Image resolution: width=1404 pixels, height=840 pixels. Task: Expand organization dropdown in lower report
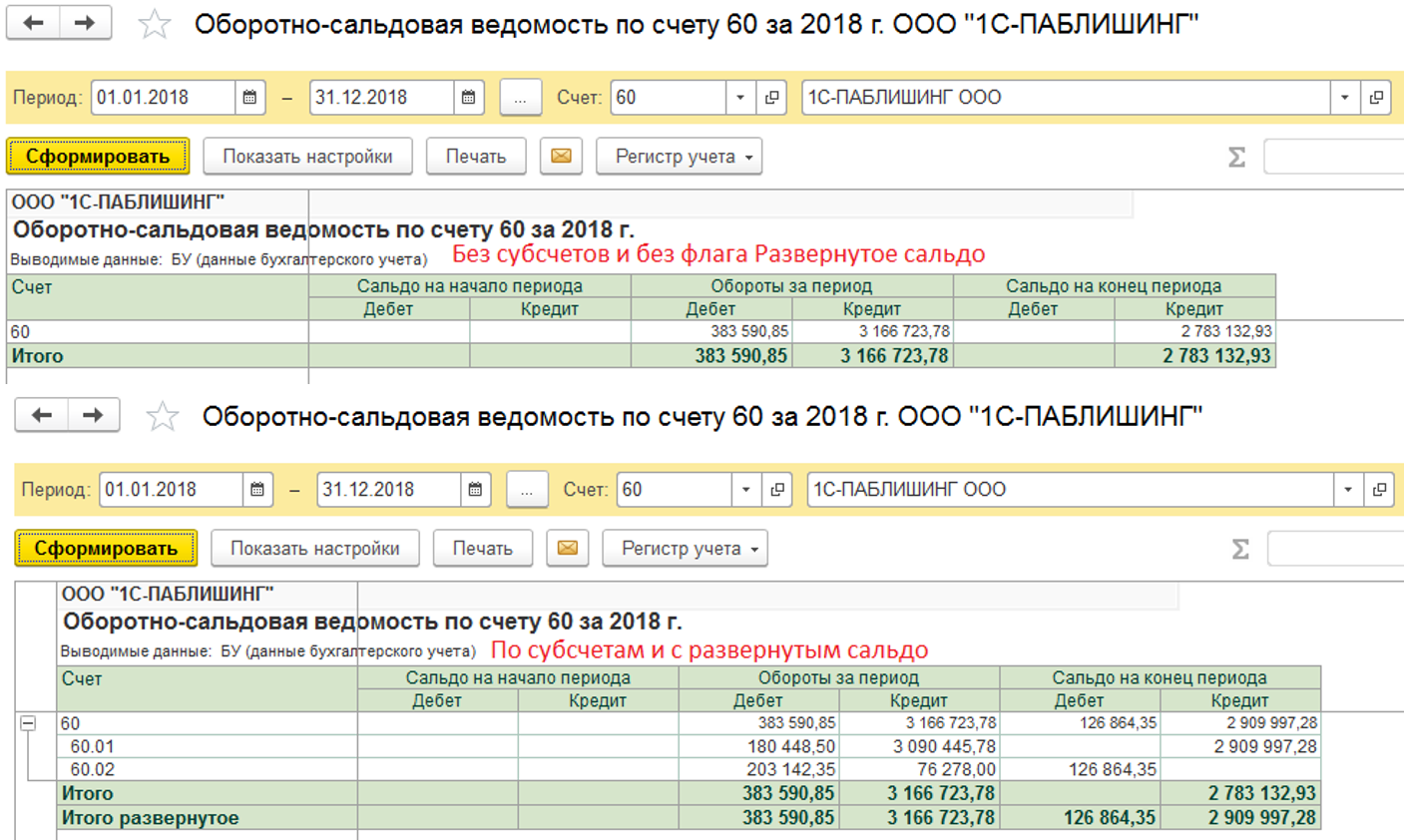(1348, 490)
